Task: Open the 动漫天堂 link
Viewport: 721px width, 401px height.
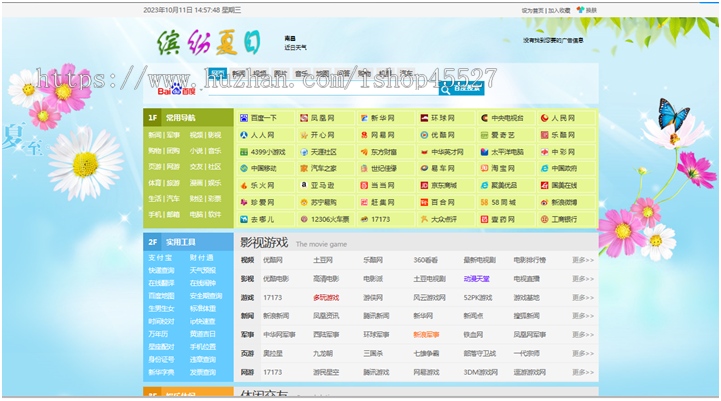Action: tap(476, 279)
